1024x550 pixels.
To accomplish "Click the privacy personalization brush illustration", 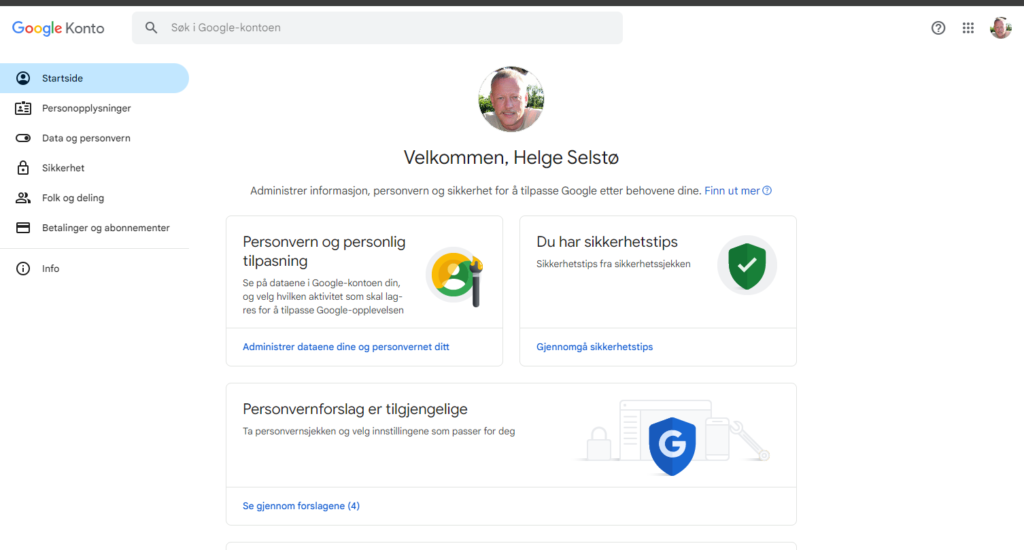I will click(x=455, y=277).
